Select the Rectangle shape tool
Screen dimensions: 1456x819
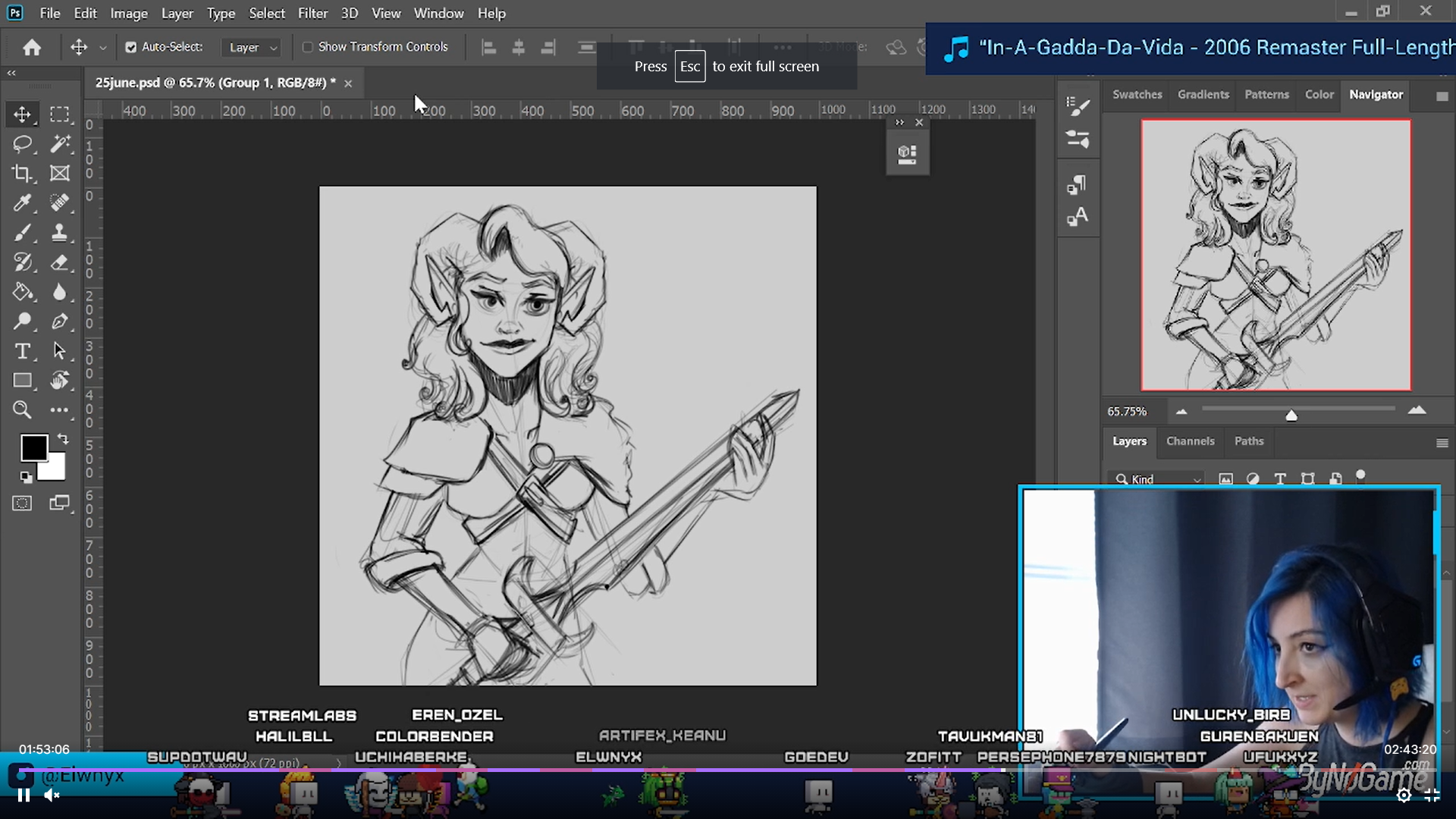[22, 381]
